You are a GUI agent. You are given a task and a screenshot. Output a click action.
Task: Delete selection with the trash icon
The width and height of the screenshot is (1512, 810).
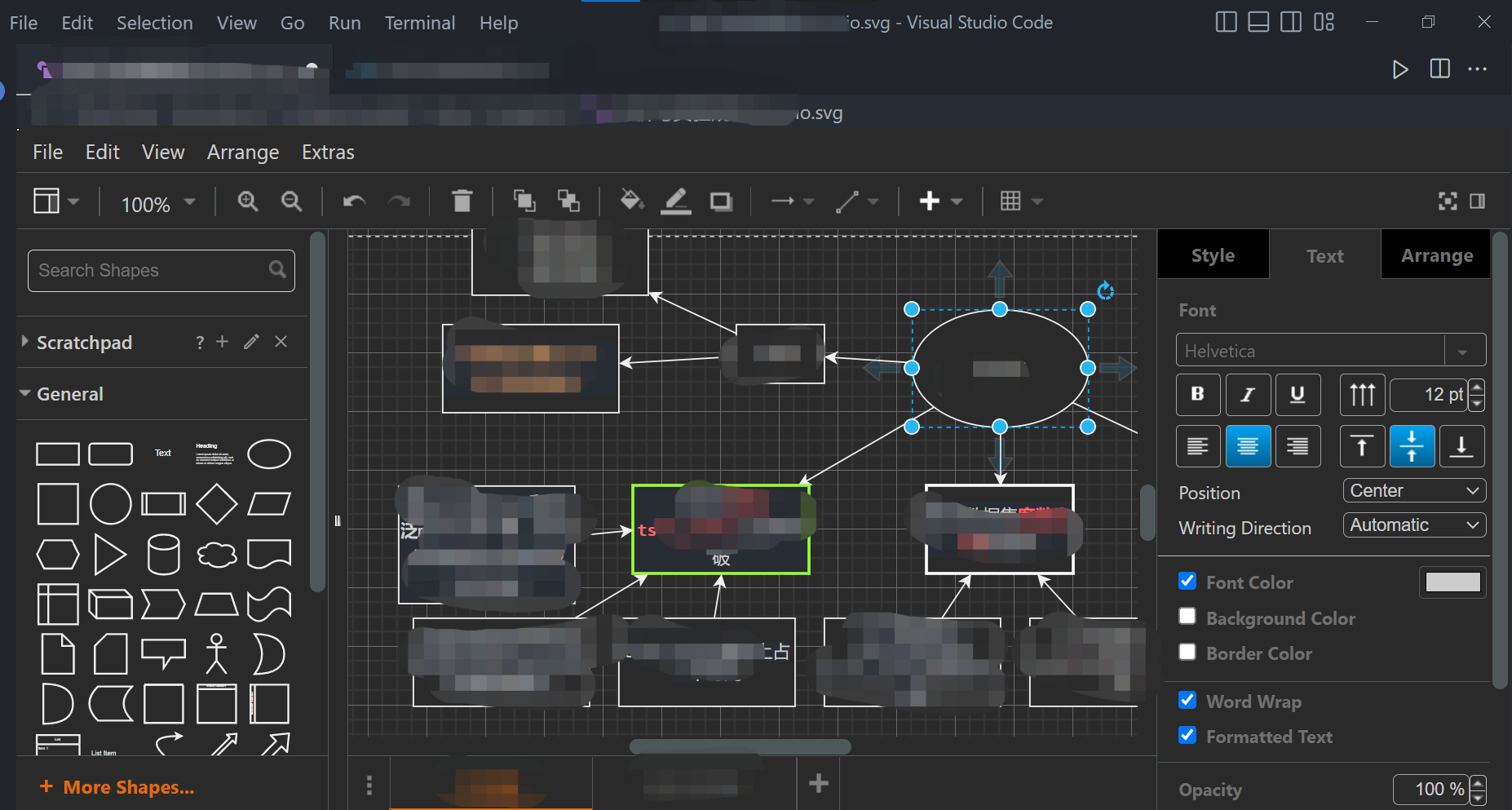pyautogui.click(x=462, y=201)
